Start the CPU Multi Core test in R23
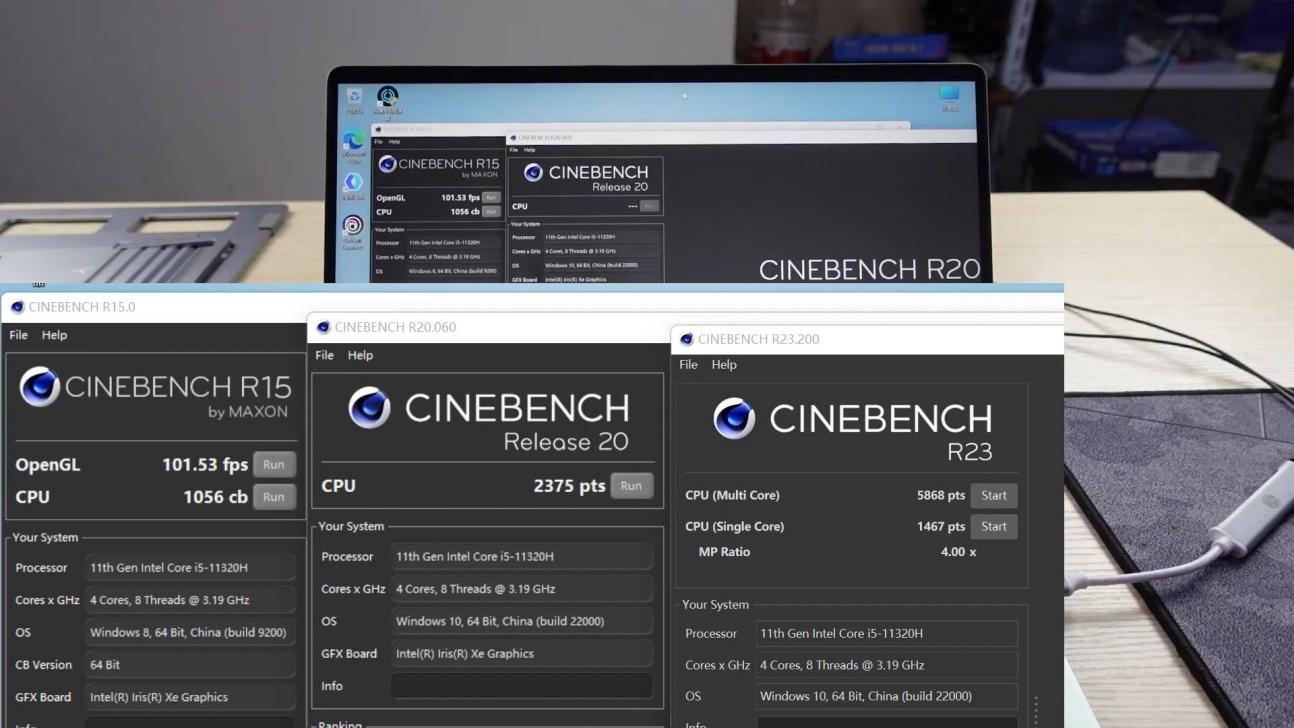The width and height of the screenshot is (1294, 728). [x=993, y=496]
